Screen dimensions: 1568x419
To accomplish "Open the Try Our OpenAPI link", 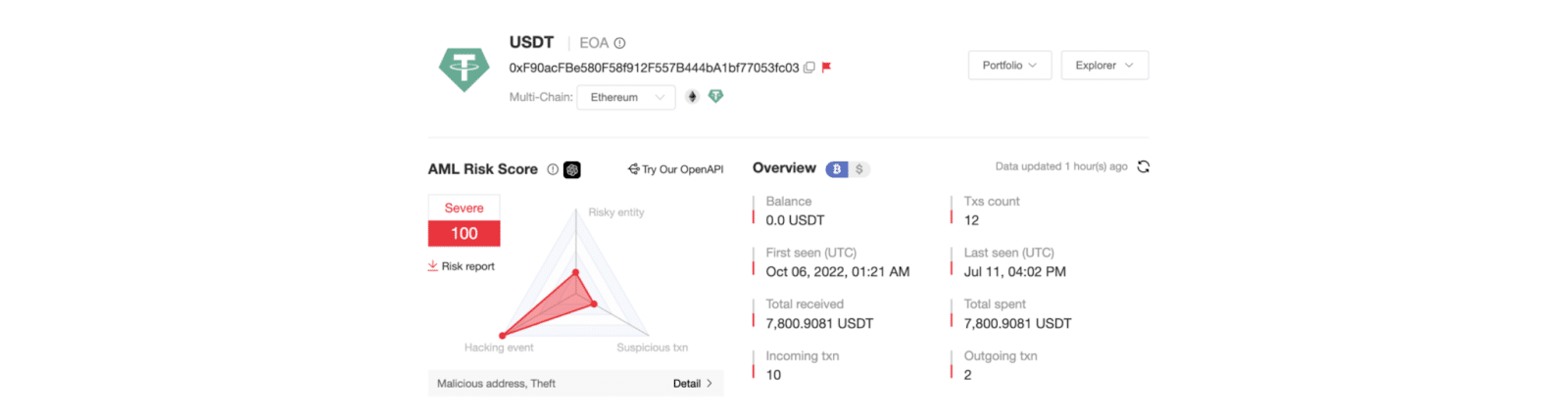I will click(x=676, y=169).
